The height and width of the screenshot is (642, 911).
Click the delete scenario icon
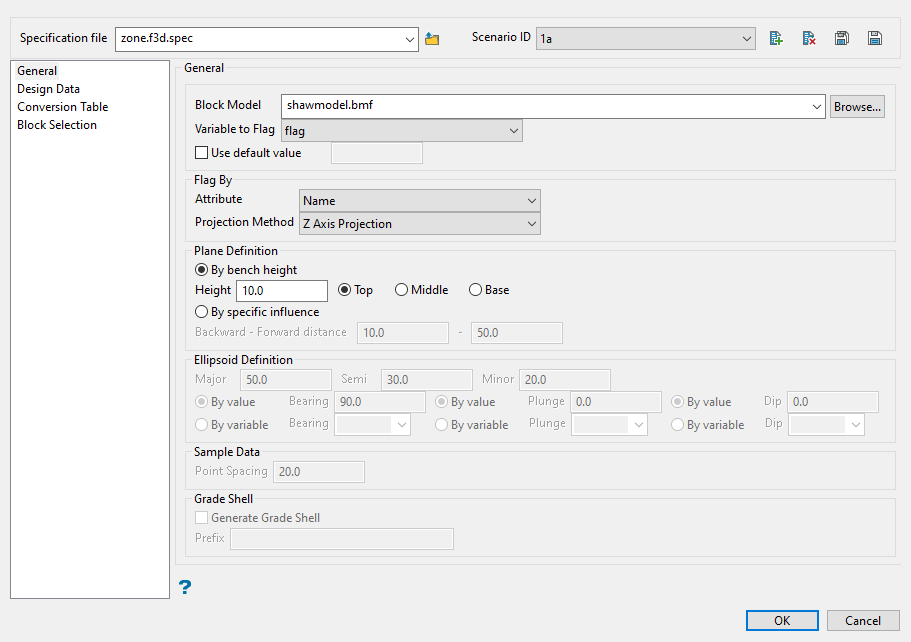tap(809, 39)
